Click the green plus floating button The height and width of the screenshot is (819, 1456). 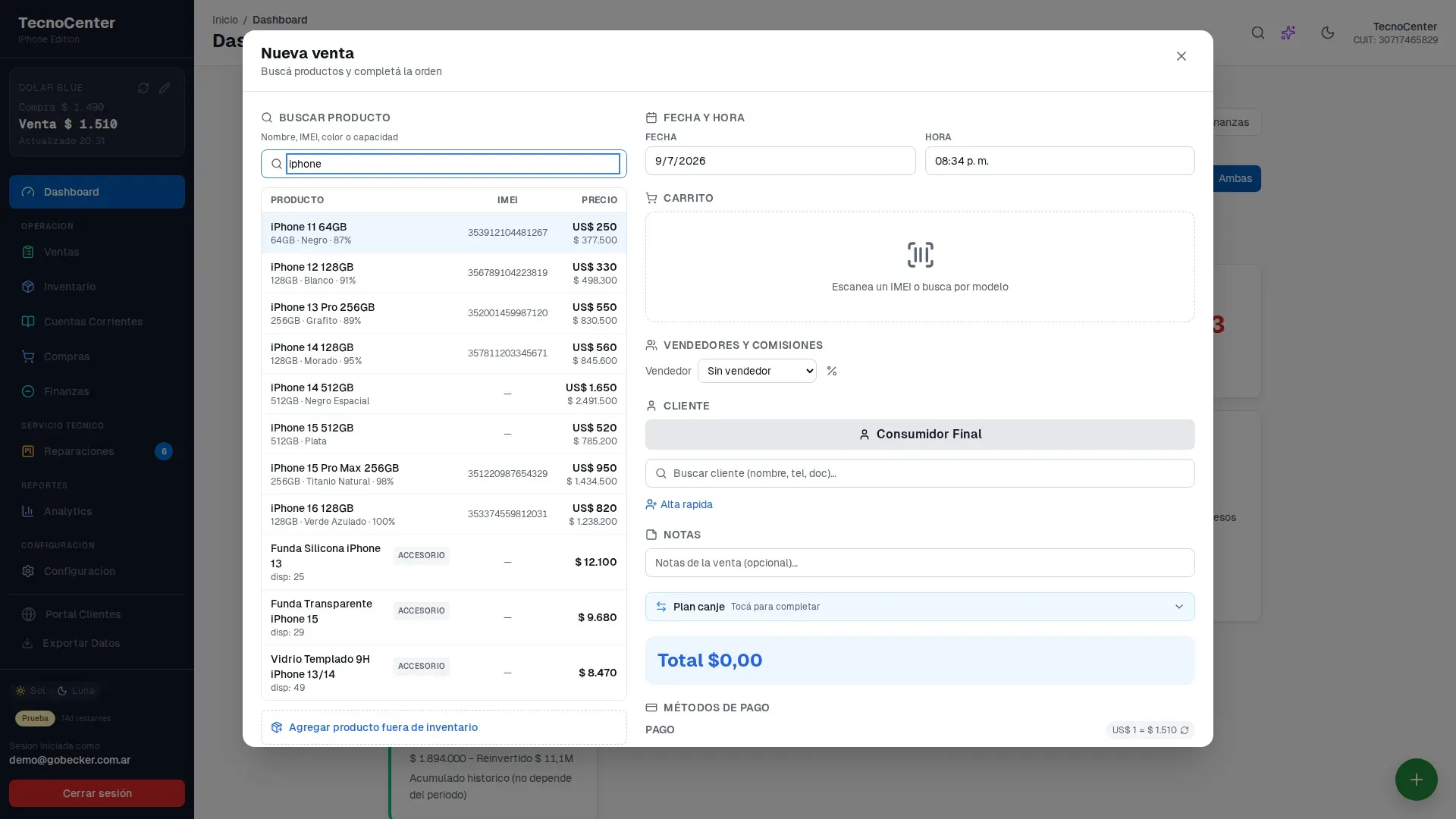tap(1416, 780)
